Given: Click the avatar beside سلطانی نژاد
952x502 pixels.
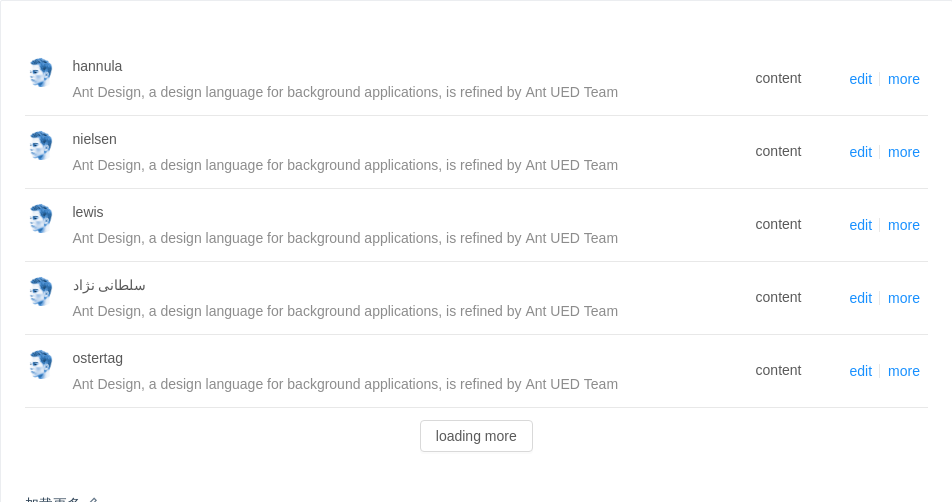Looking at the screenshot, I should pos(40,291).
